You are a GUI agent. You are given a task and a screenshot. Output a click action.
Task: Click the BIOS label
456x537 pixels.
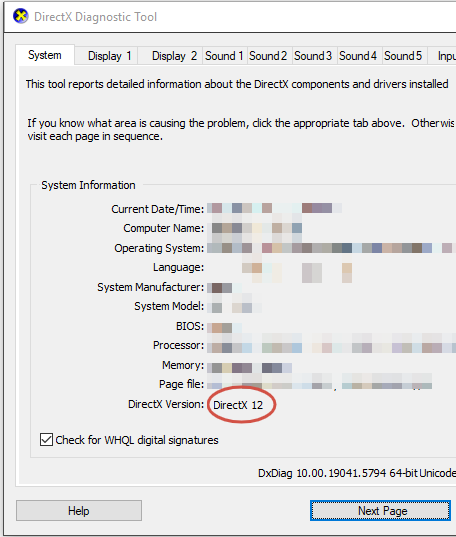click(190, 326)
